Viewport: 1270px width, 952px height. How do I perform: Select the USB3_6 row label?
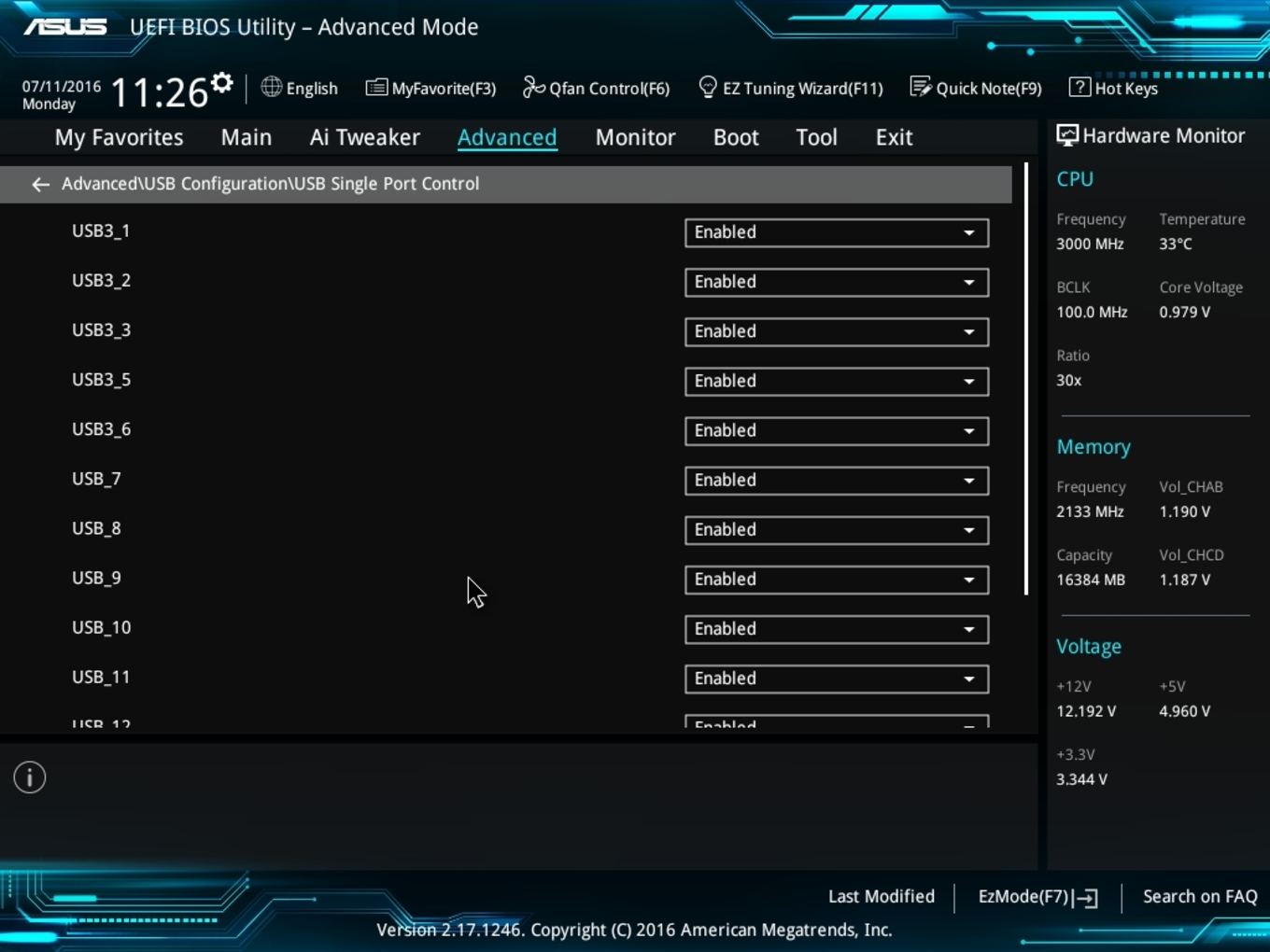(x=101, y=428)
